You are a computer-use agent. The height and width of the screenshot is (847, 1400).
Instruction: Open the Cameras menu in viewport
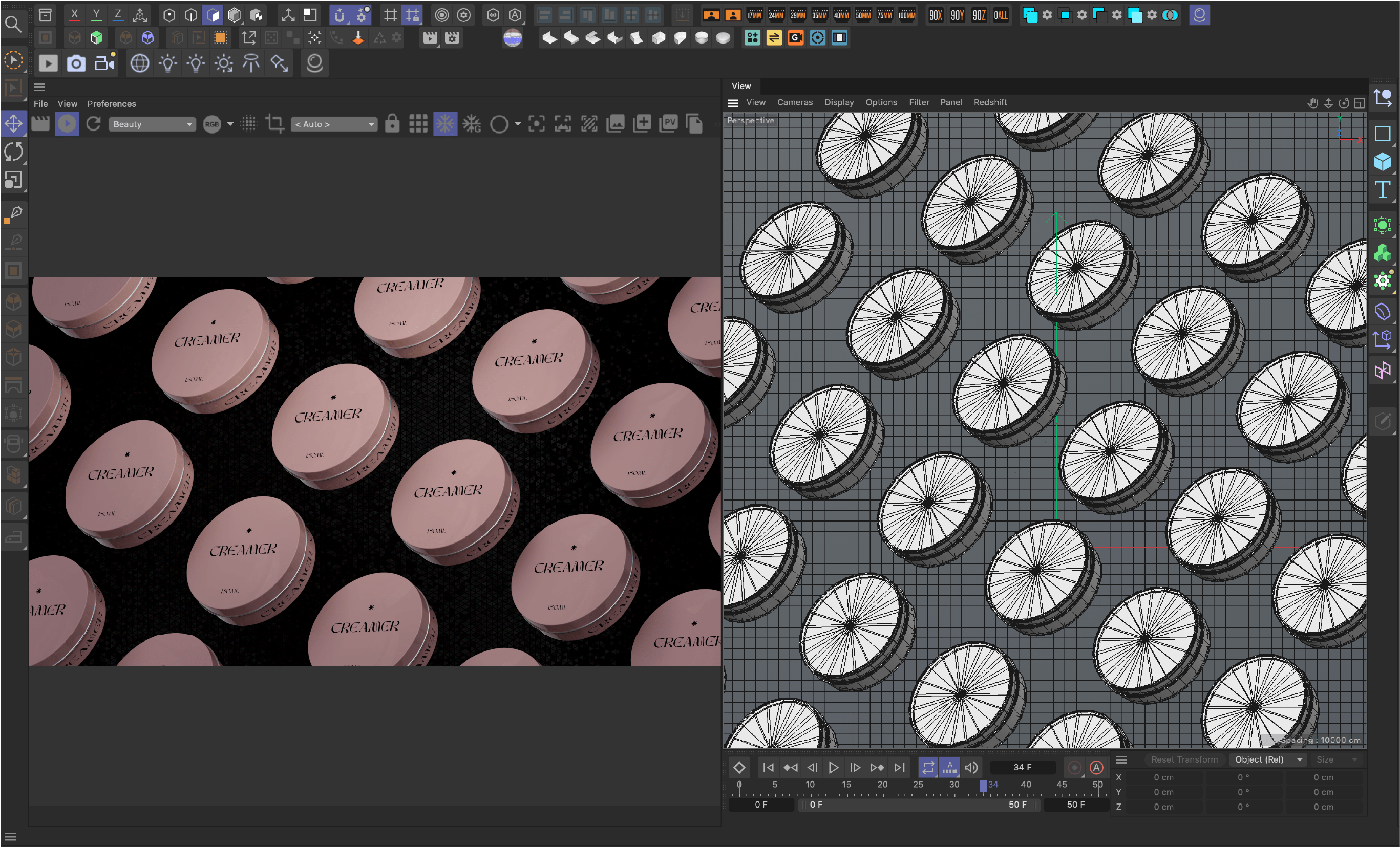(794, 102)
